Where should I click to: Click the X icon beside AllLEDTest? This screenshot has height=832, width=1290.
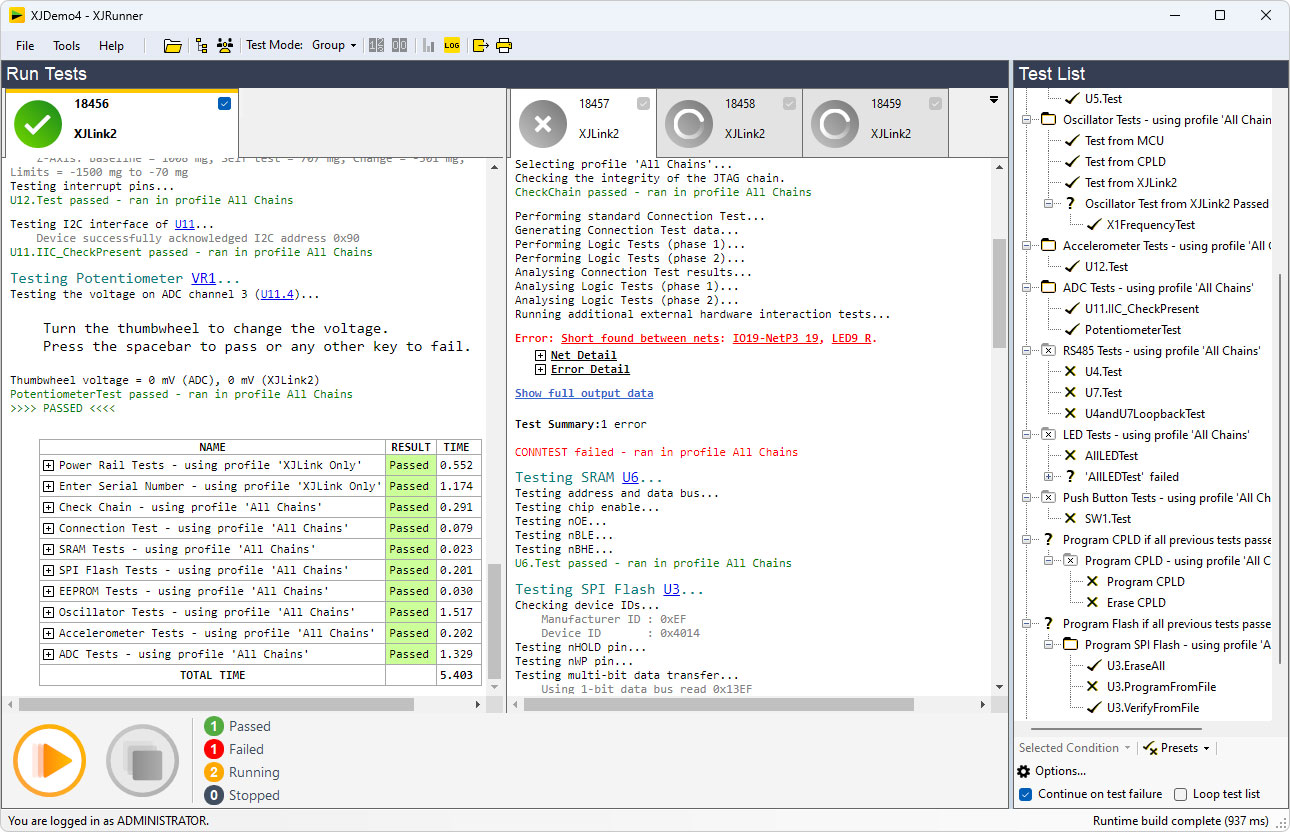(x=1071, y=456)
